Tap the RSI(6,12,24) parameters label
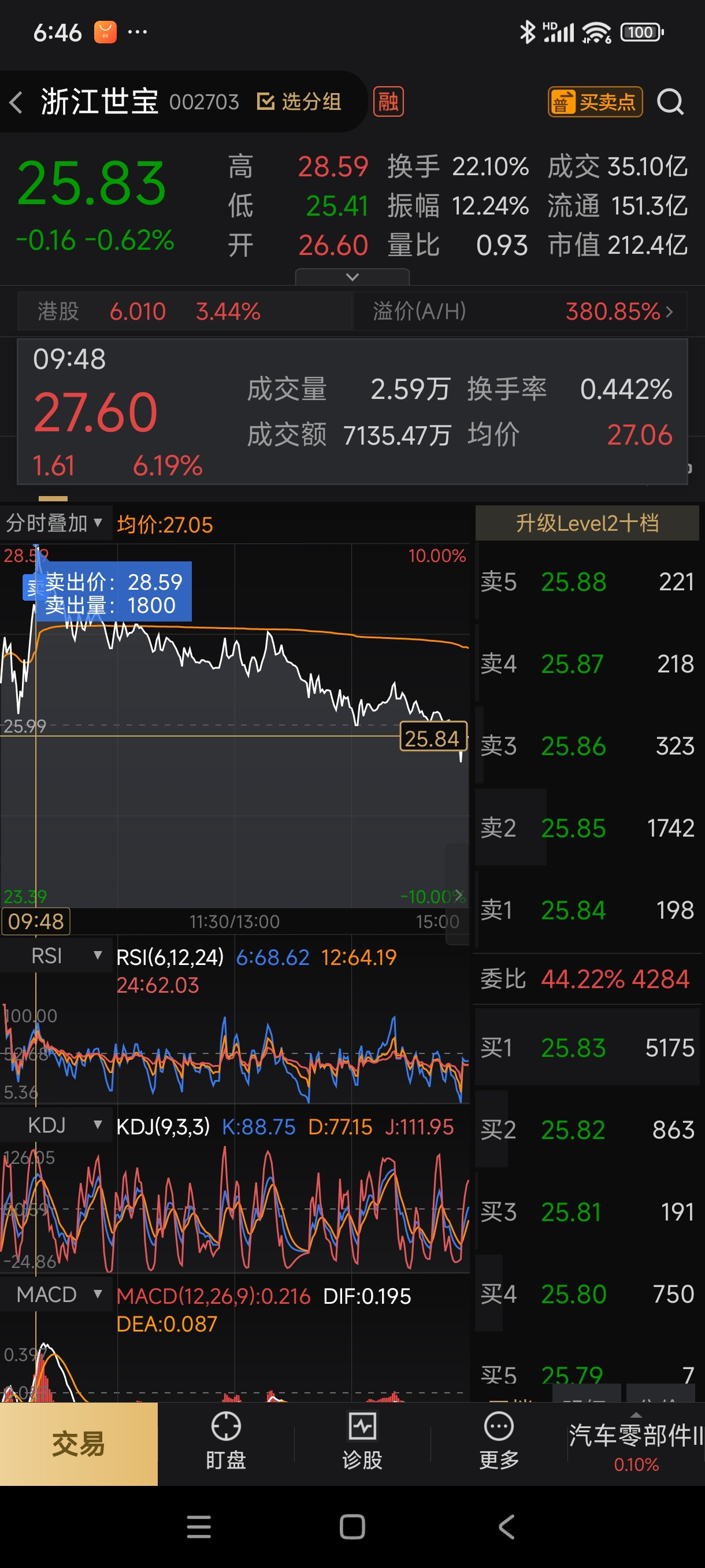This screenshot has height=1568, width=705. pos(170,957)
